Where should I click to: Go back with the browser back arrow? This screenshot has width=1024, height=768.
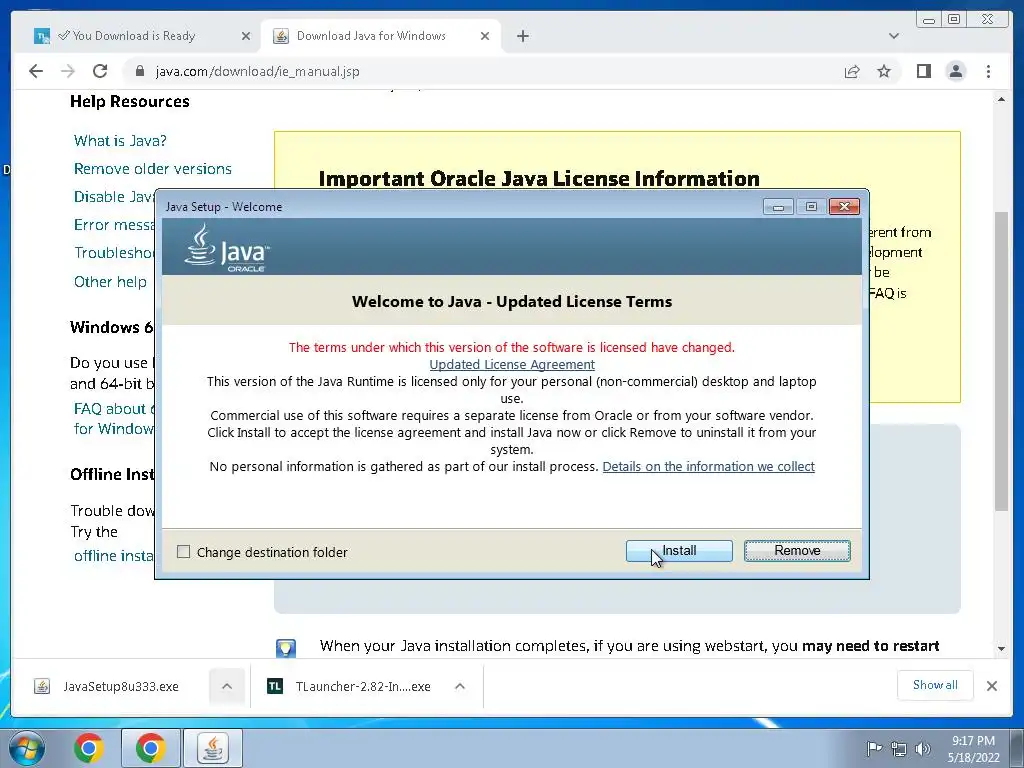[36, 71]
